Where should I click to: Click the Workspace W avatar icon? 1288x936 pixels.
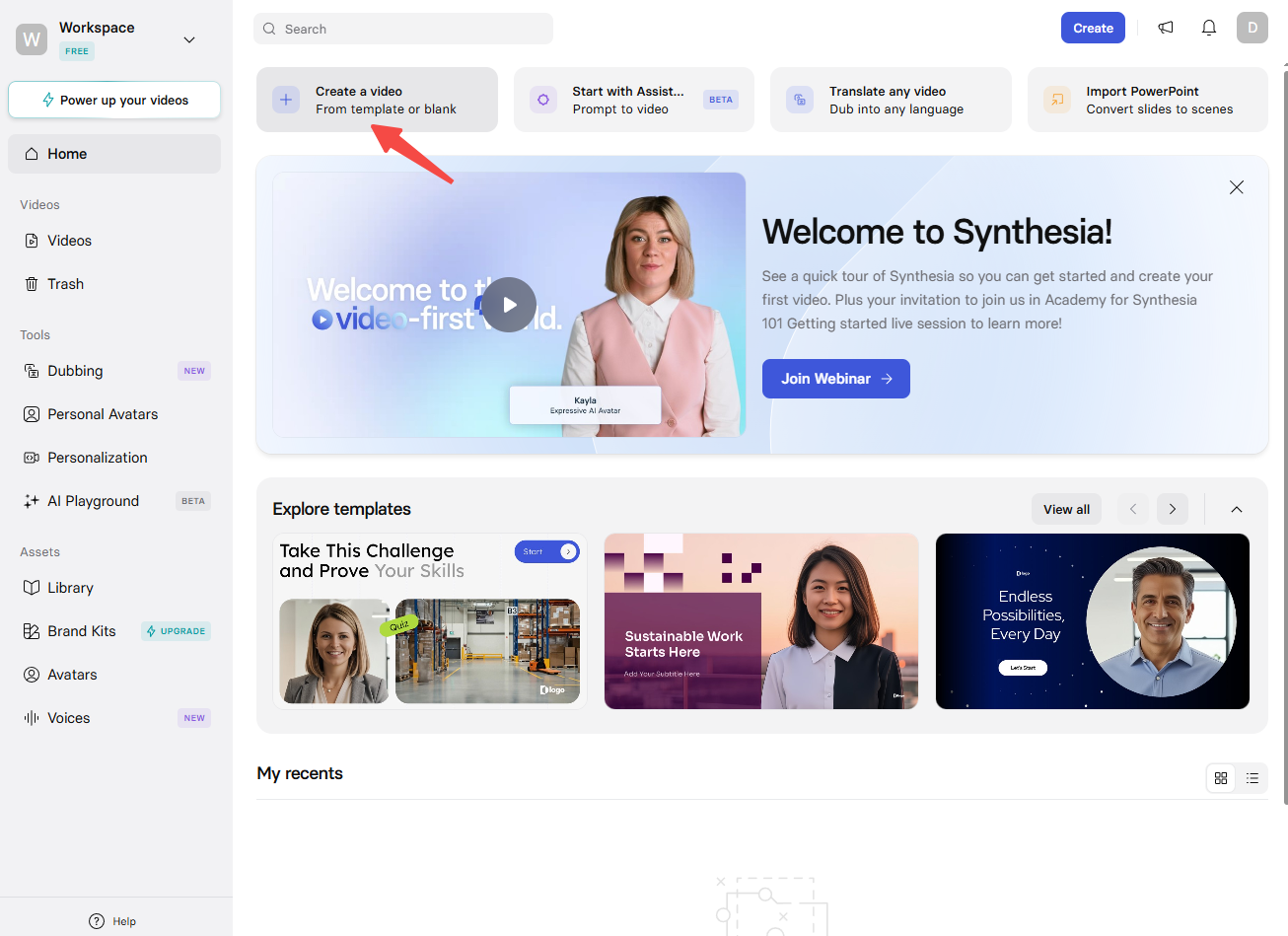pyautogui.click(x=32, y=39)
